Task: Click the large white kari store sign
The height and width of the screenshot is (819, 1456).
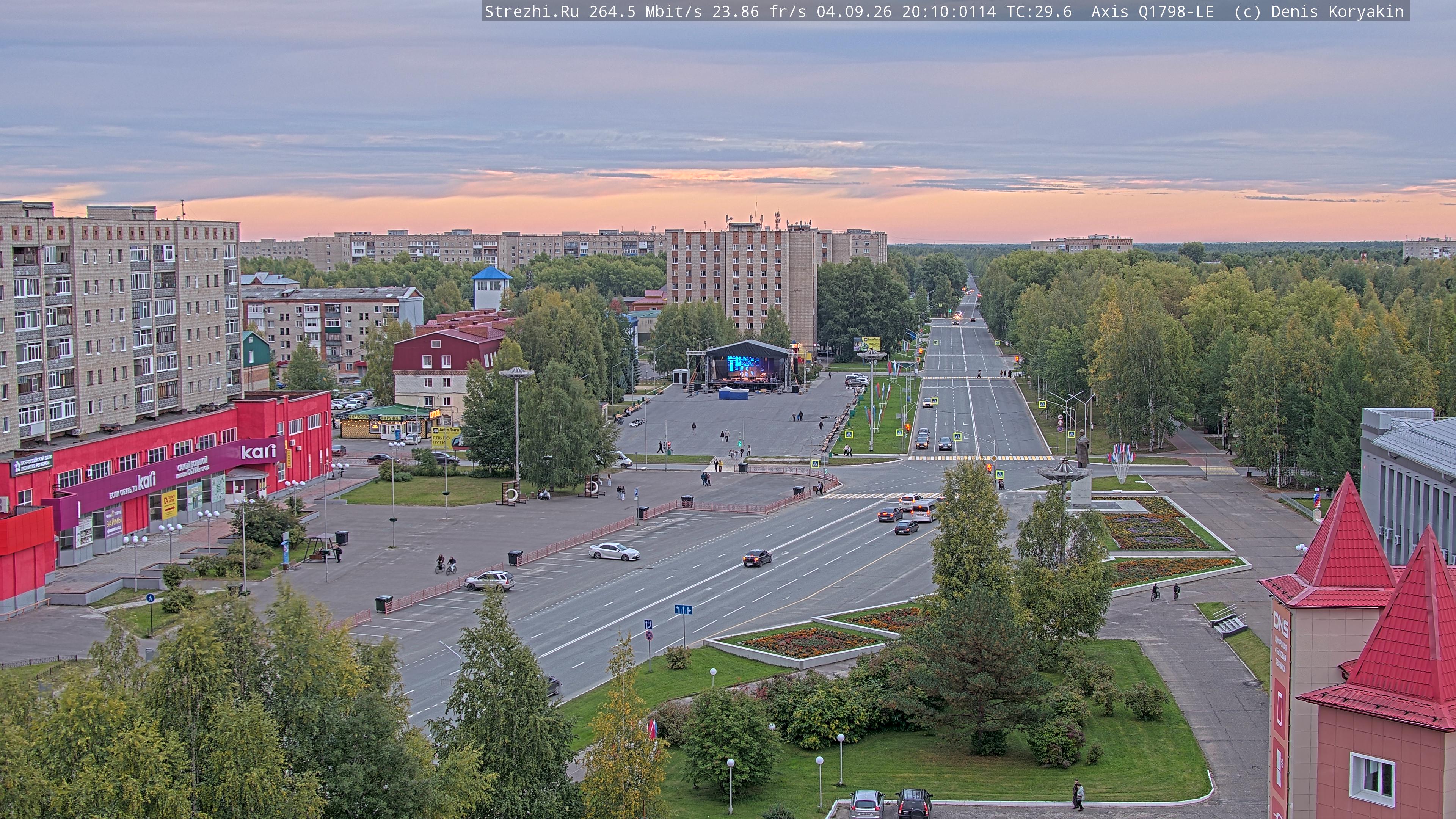Action: [258, 451]
